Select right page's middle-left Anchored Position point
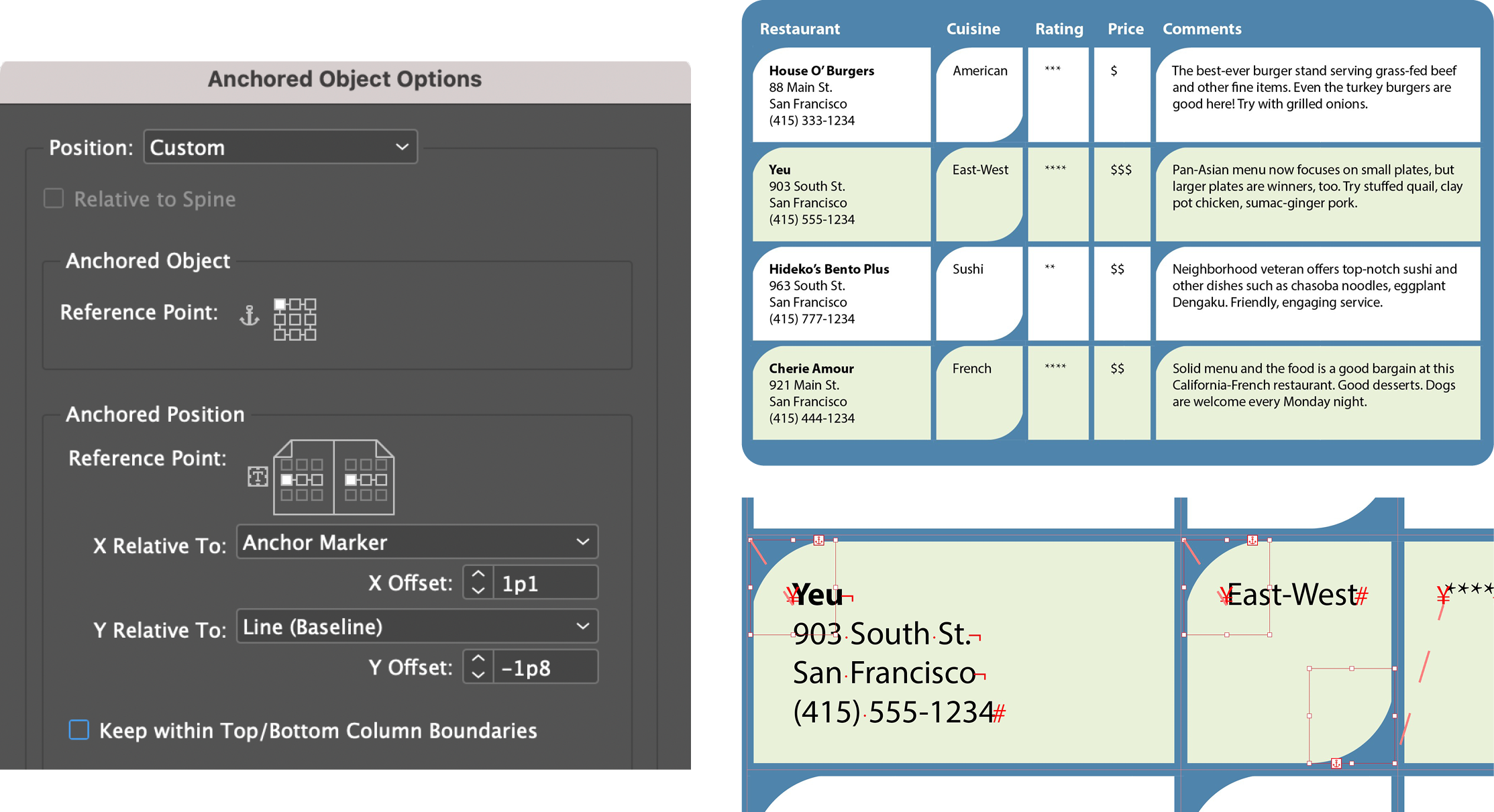The image size is (1494, 812). click(350, 480)
